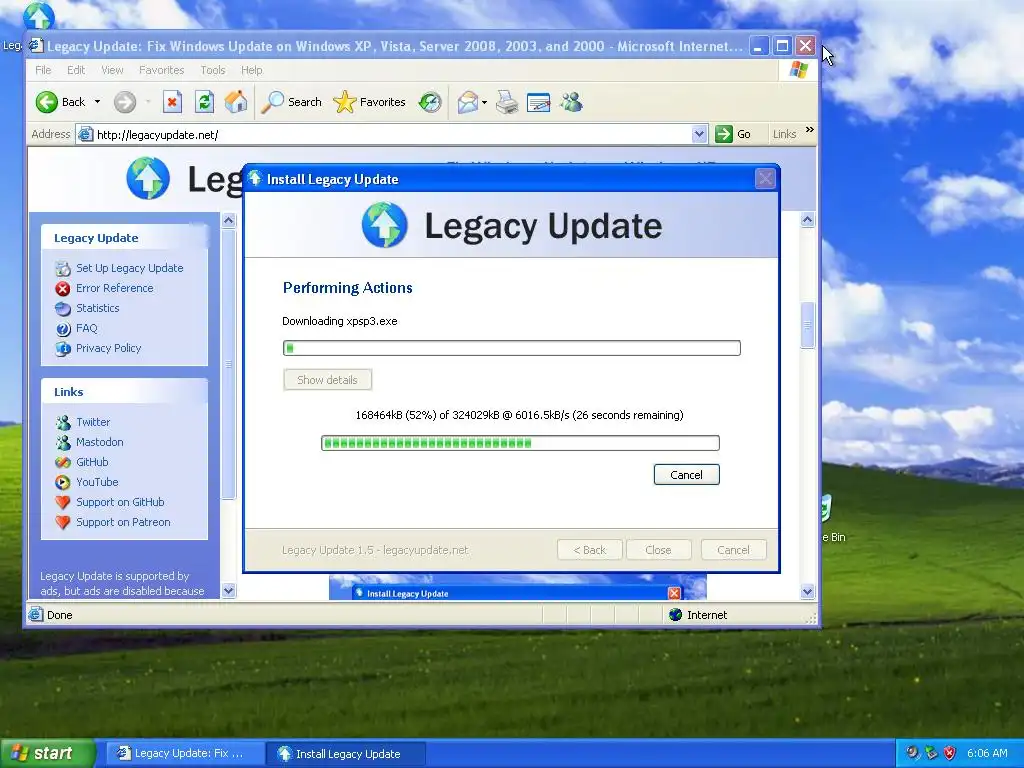Viewport: 1024px width, 768px height.
Task: Open the Statistics sidebar link
Action: pyautogui.click(x=97, y=308)
